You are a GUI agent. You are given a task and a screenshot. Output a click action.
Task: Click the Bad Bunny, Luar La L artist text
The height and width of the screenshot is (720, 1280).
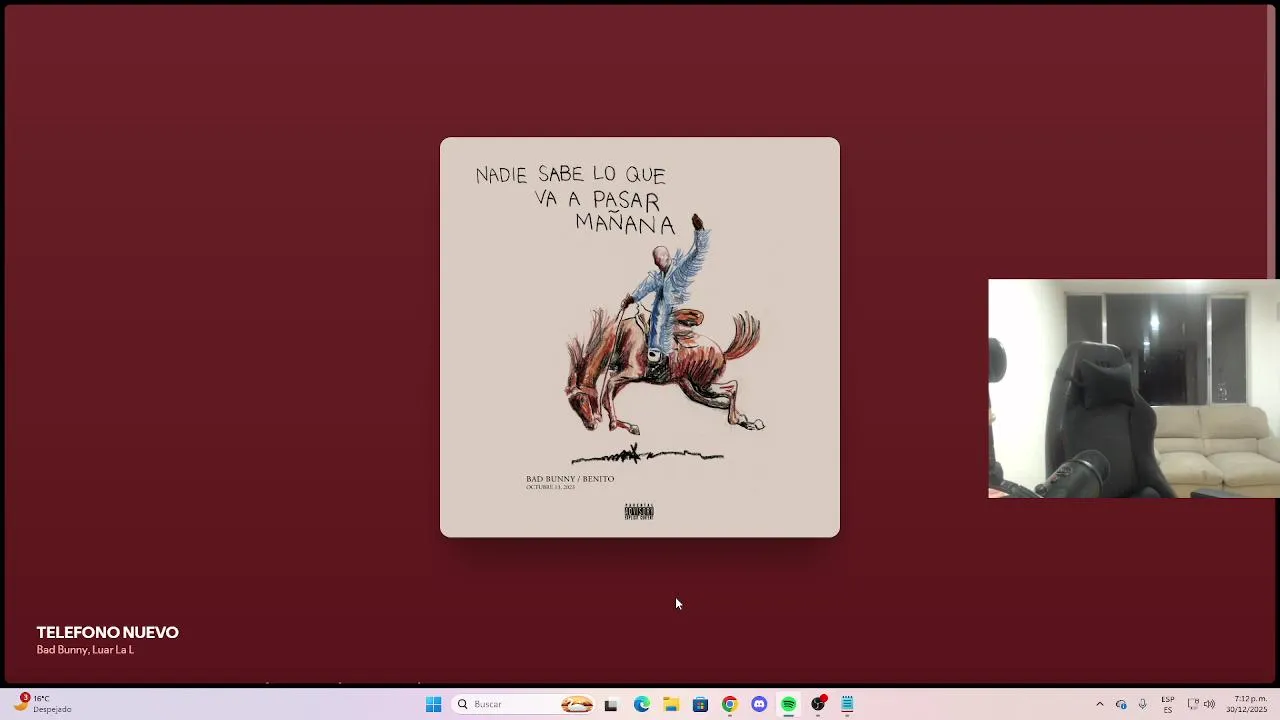[x=85, y=650]
